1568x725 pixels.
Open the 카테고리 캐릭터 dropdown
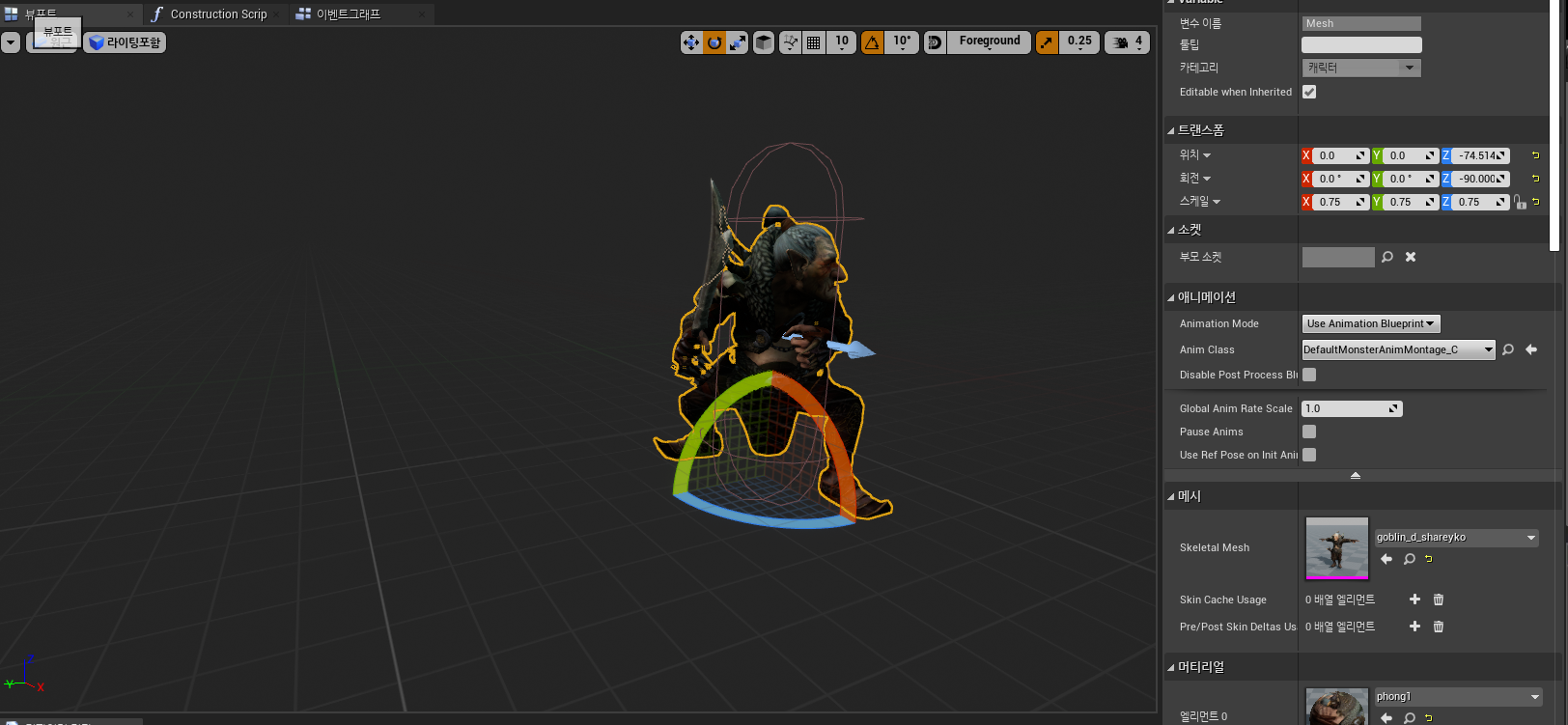(1361, 68)
